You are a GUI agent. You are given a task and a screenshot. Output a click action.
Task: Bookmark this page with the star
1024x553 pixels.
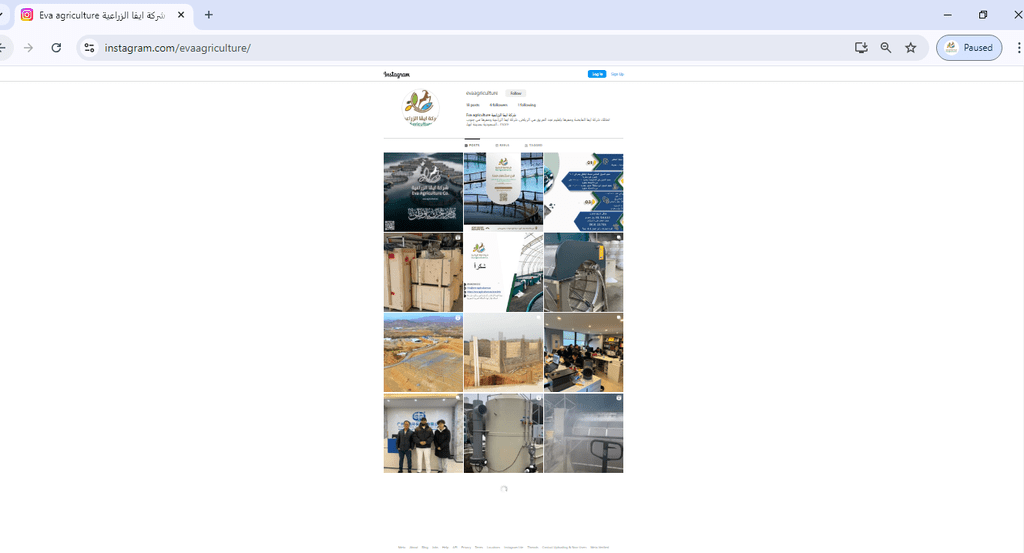(910, 48)
